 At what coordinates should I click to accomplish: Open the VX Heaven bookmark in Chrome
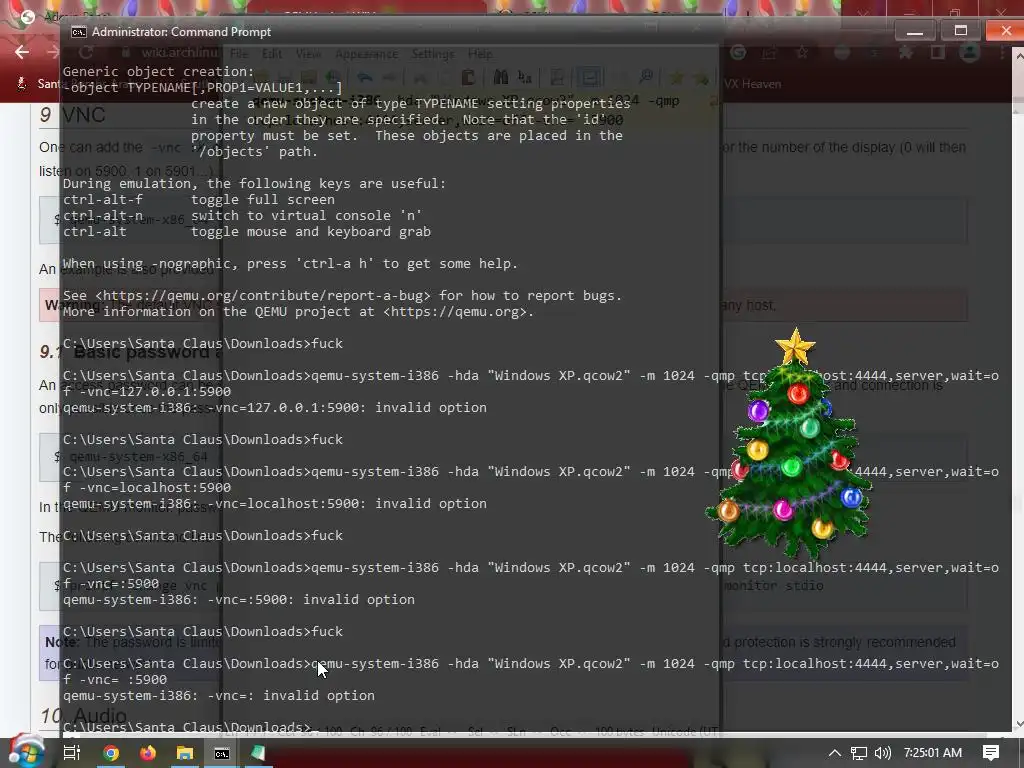[752, 84]
